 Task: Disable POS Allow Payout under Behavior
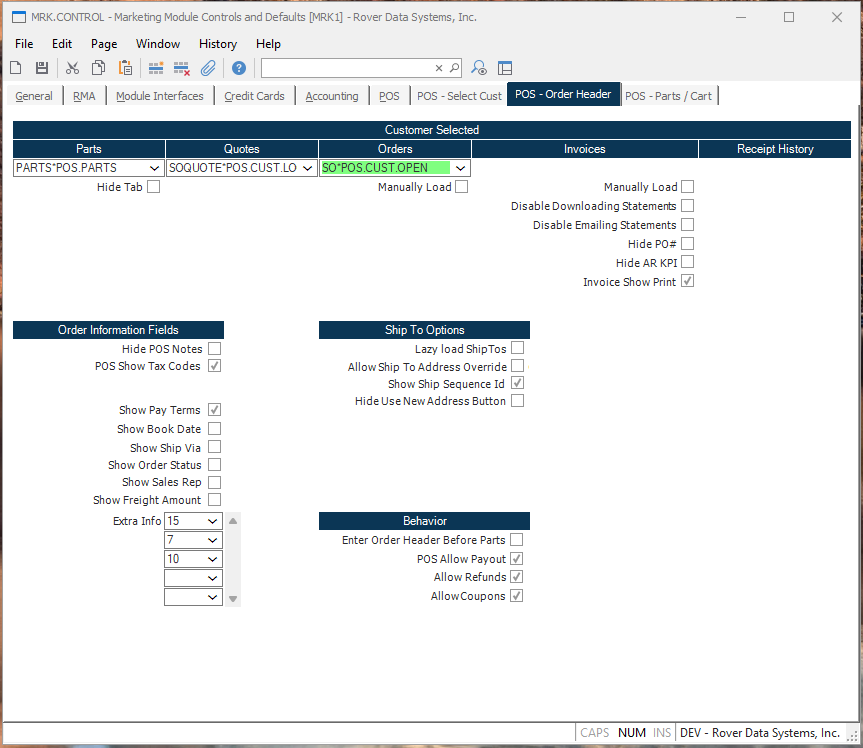pyautogui.click(x=517, y=558)
